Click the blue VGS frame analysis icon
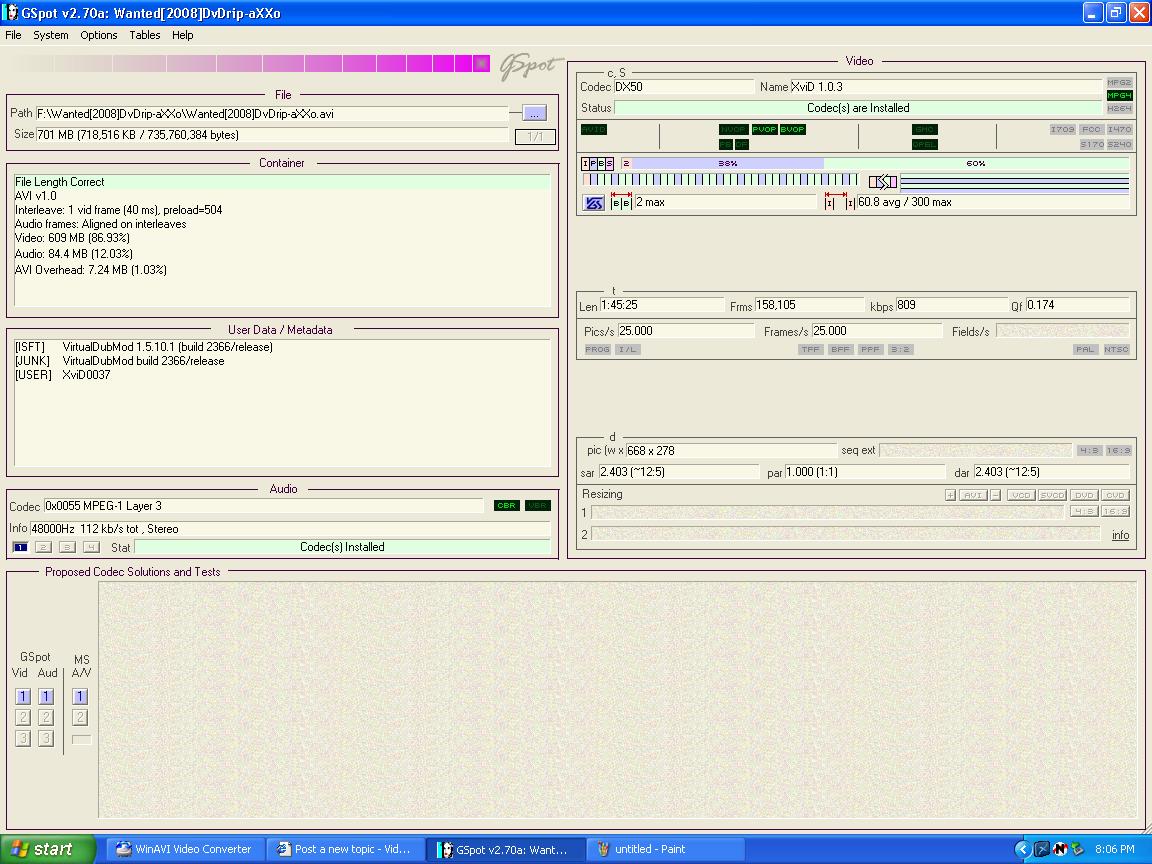The image size is (1152, 864). click(x=594, y=203)
